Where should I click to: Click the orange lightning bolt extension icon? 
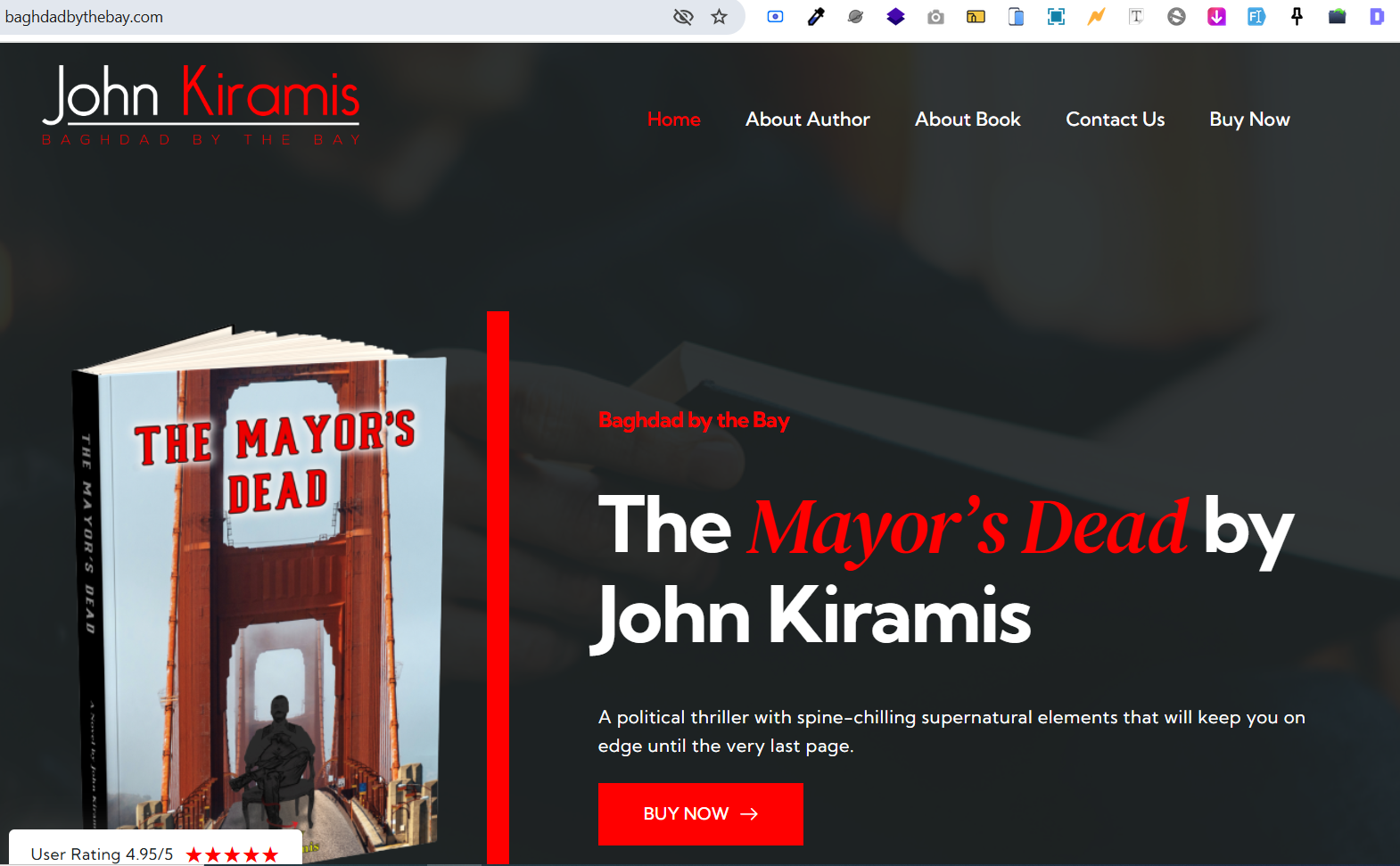click(x=1096, y=17)
